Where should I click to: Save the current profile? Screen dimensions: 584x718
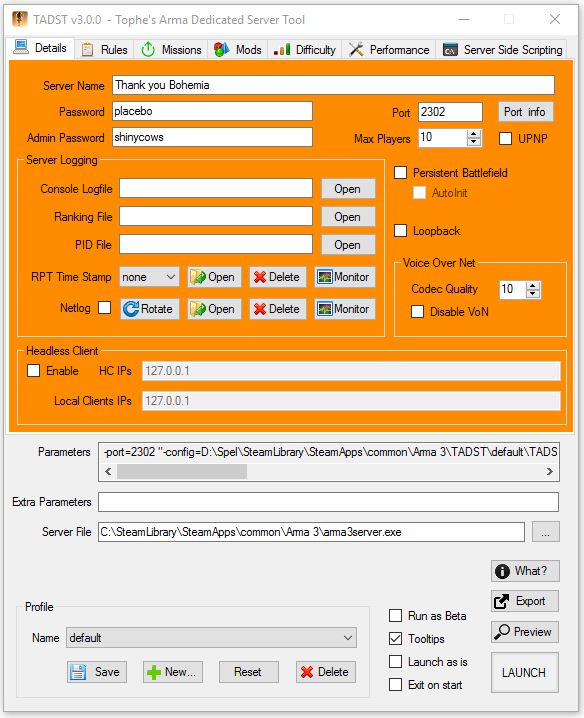pos(97,672)
